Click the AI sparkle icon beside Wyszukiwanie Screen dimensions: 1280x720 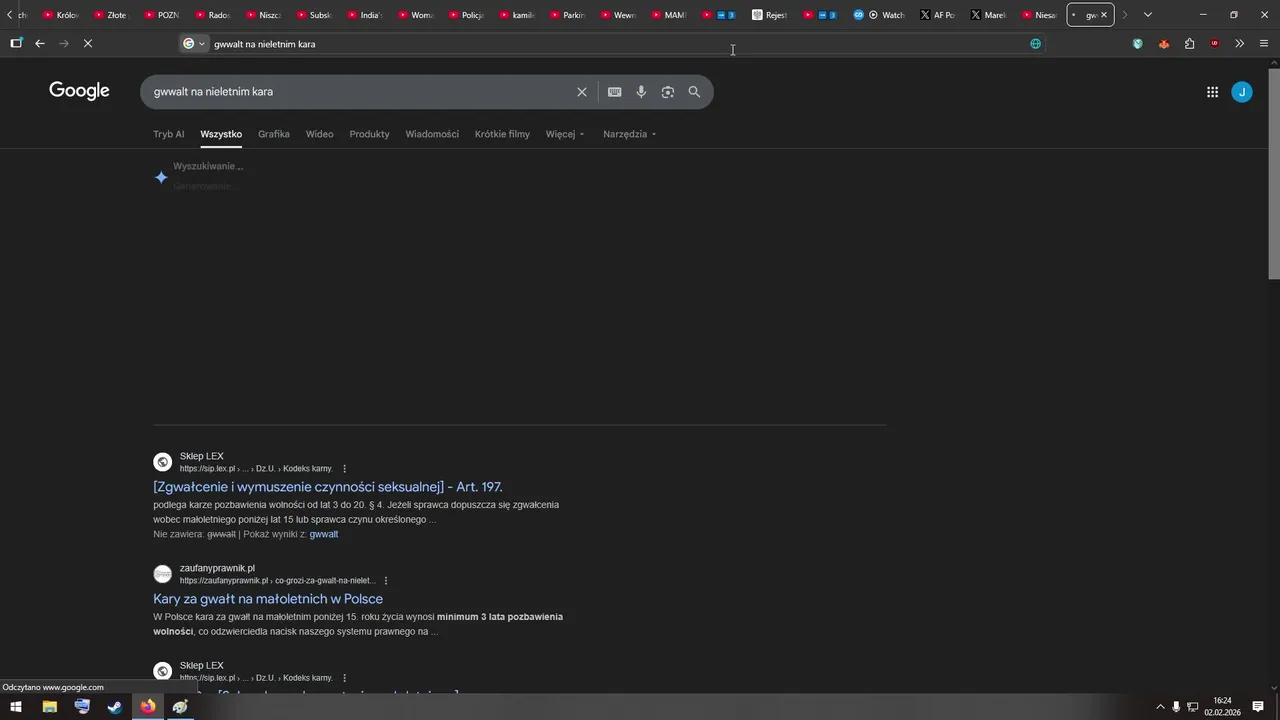(x=161, y=177)
